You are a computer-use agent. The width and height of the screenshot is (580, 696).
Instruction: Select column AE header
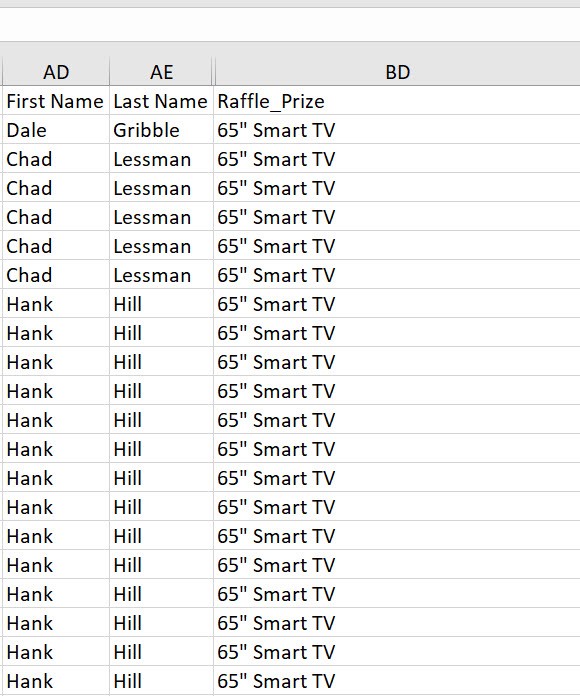pyautogui.click(x=161, y=71)
